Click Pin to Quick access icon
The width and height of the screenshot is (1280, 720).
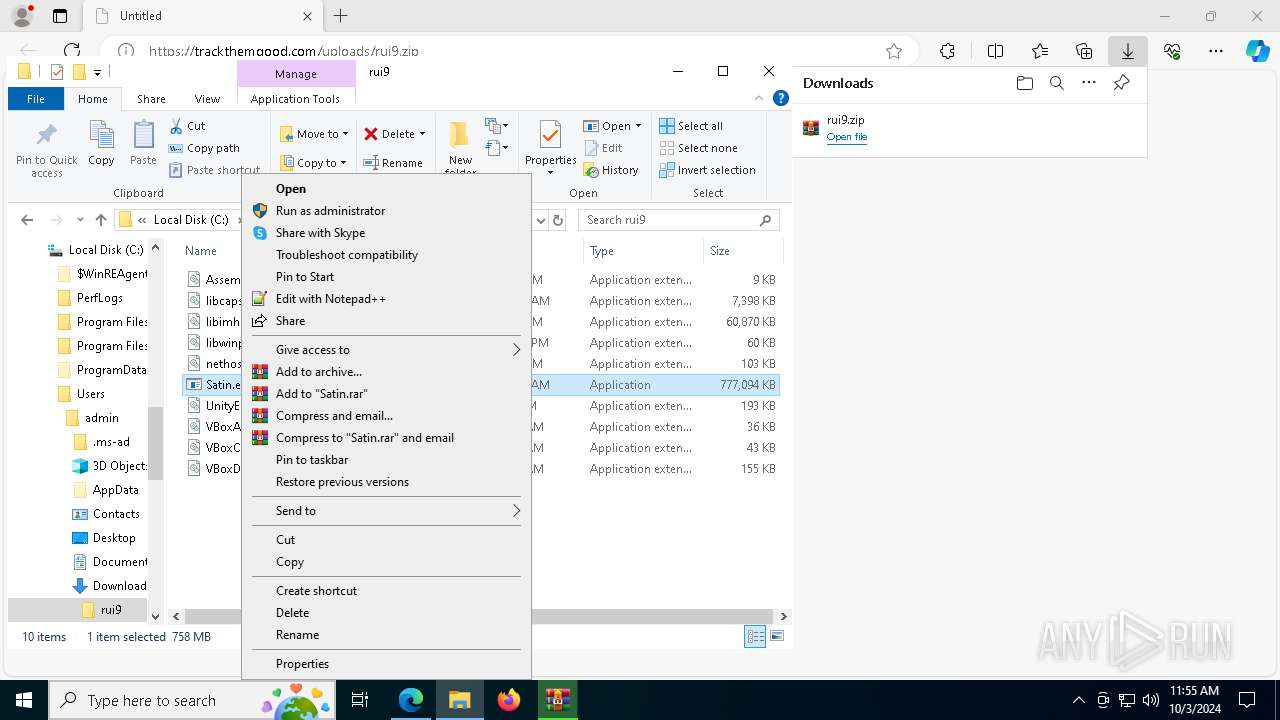(46, 136)
